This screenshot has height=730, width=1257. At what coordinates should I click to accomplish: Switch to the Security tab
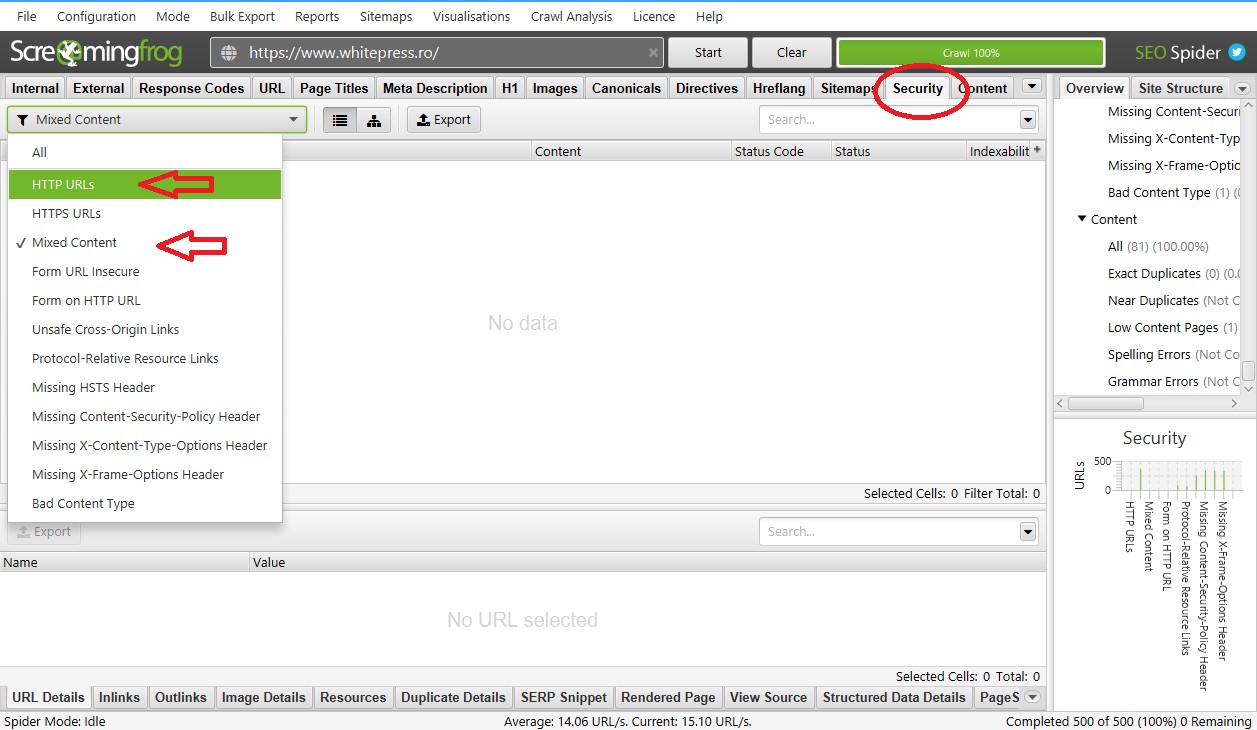pos(918,88)
